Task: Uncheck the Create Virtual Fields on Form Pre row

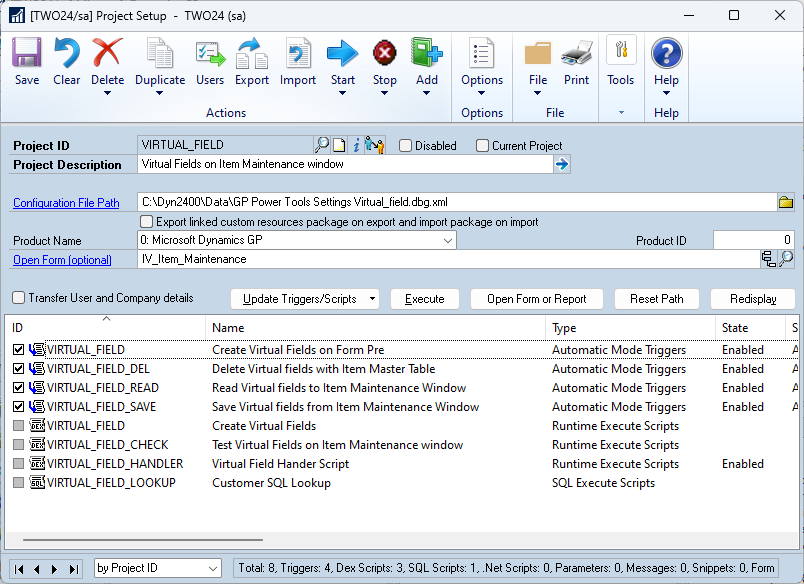Action: click(x=18, y=350)
